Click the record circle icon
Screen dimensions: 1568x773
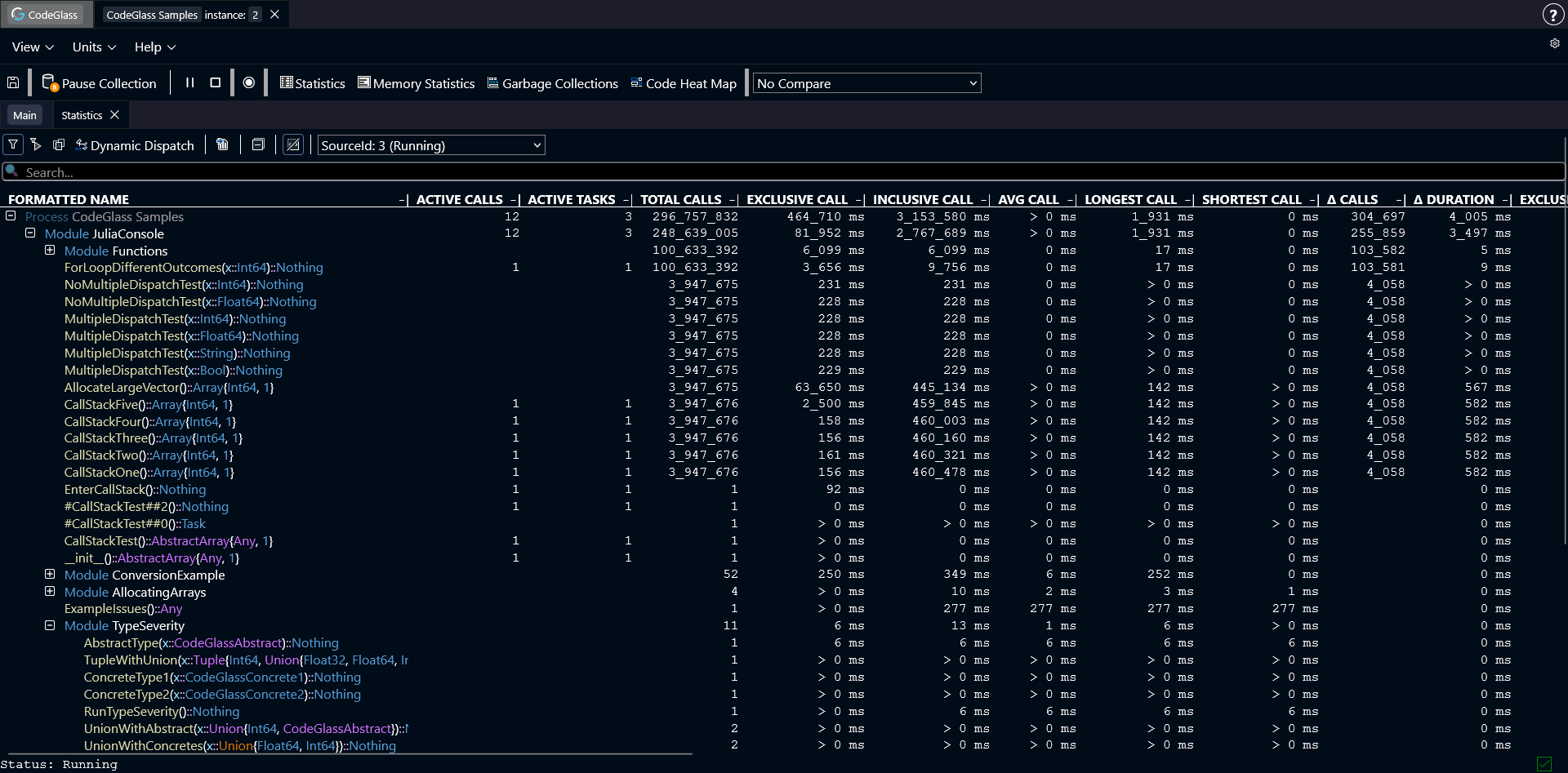[x=249, y=83]
